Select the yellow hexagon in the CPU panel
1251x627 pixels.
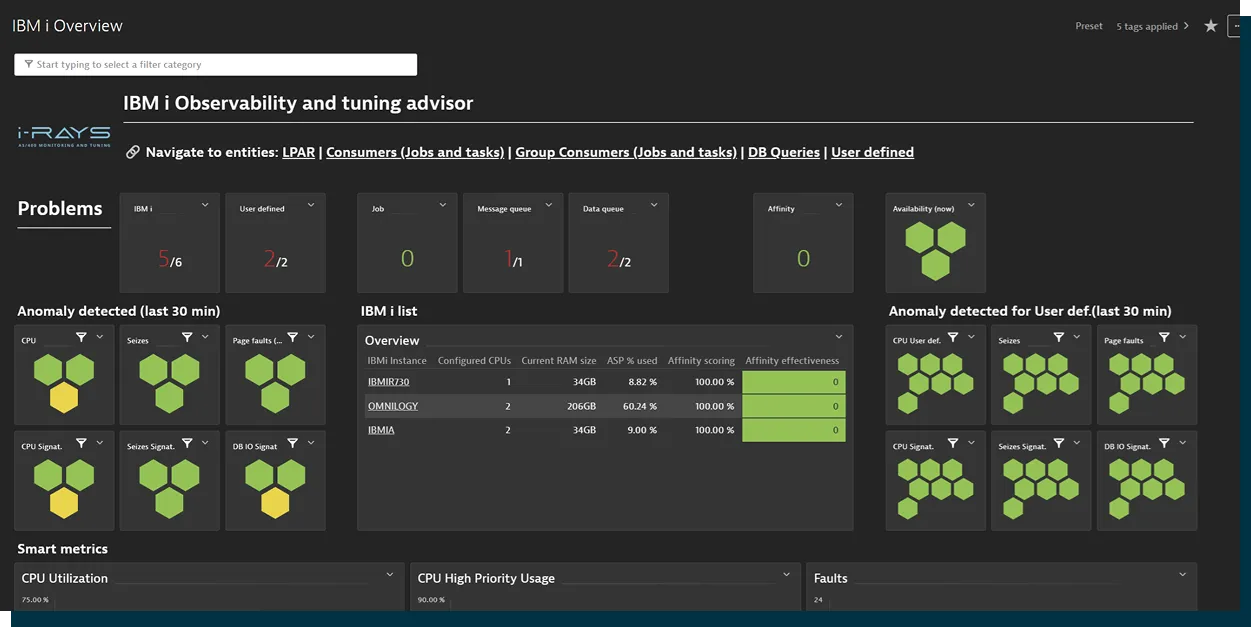64,398
